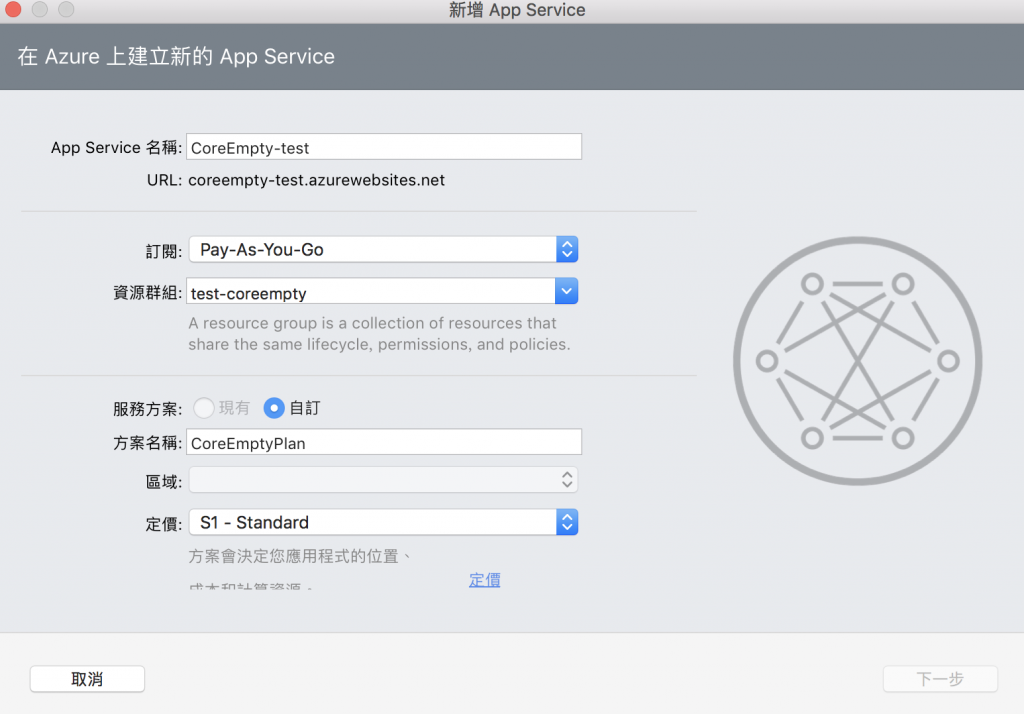Screen dimensions: 1024x714
Task: Click the test-coreempty resource group text field
Action: tap(371, 291)
